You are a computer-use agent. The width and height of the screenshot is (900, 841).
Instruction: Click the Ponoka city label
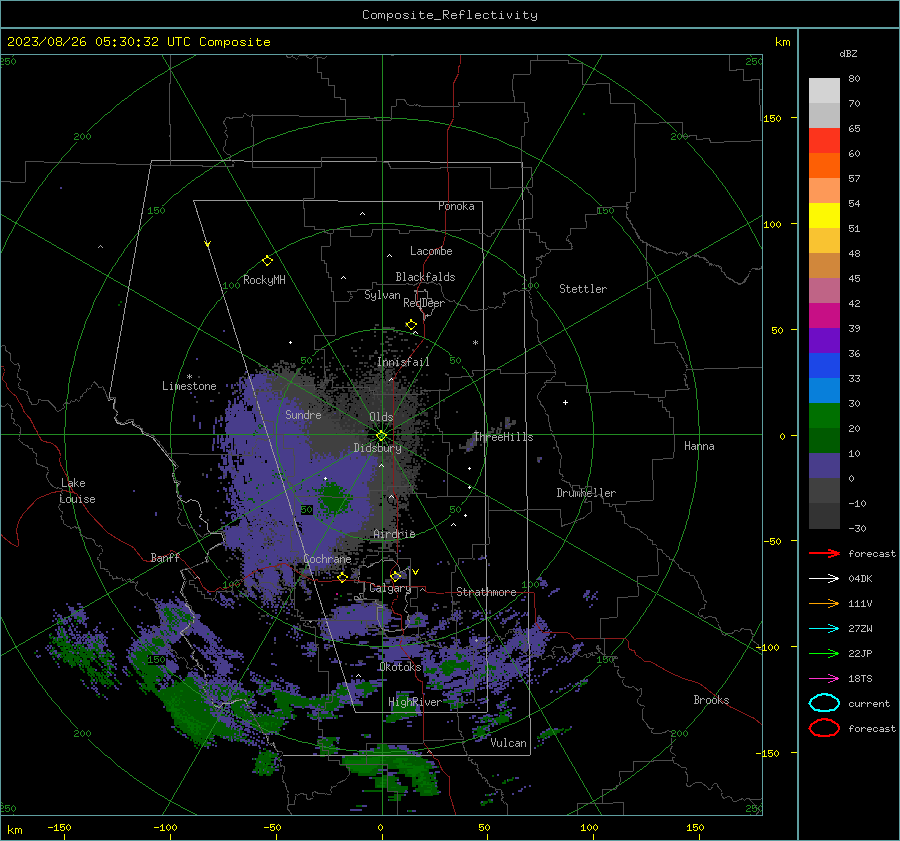[456, 206]
